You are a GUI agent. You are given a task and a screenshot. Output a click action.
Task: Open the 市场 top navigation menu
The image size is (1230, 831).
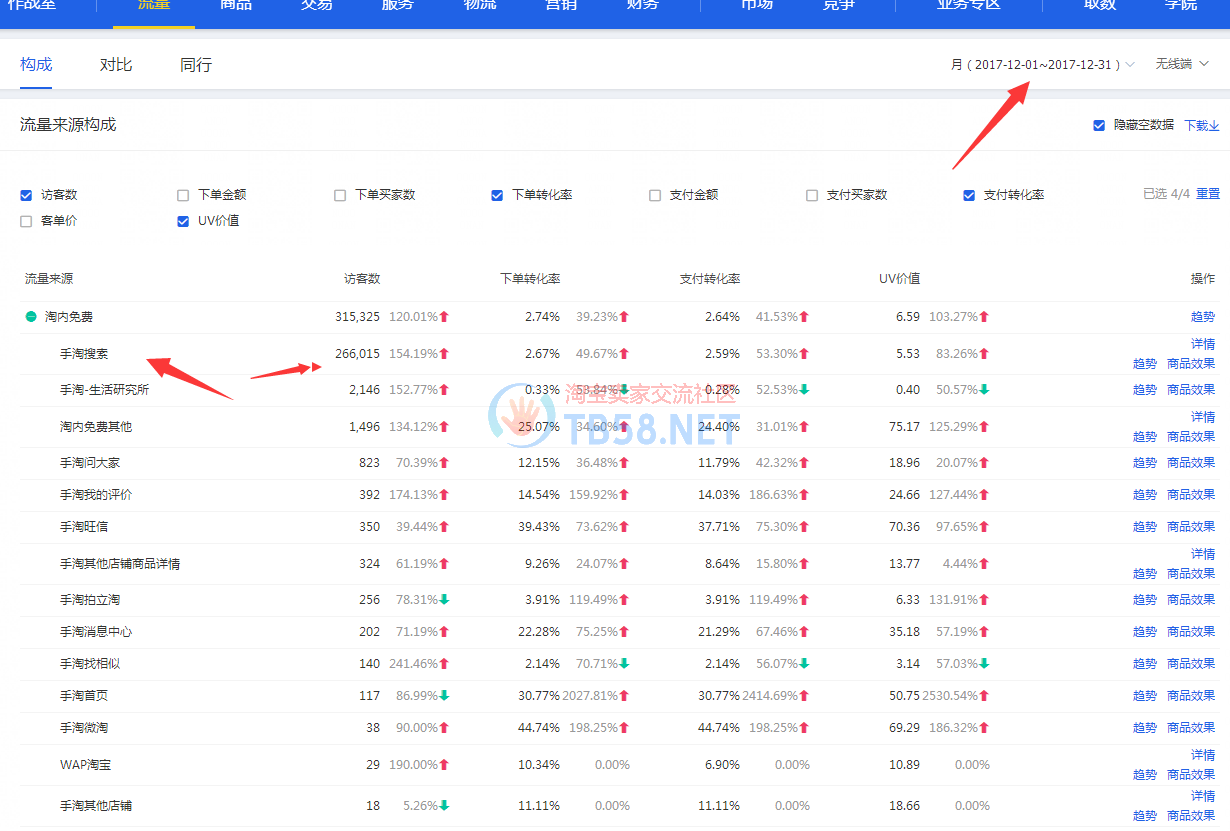click(x=757, y=5)
